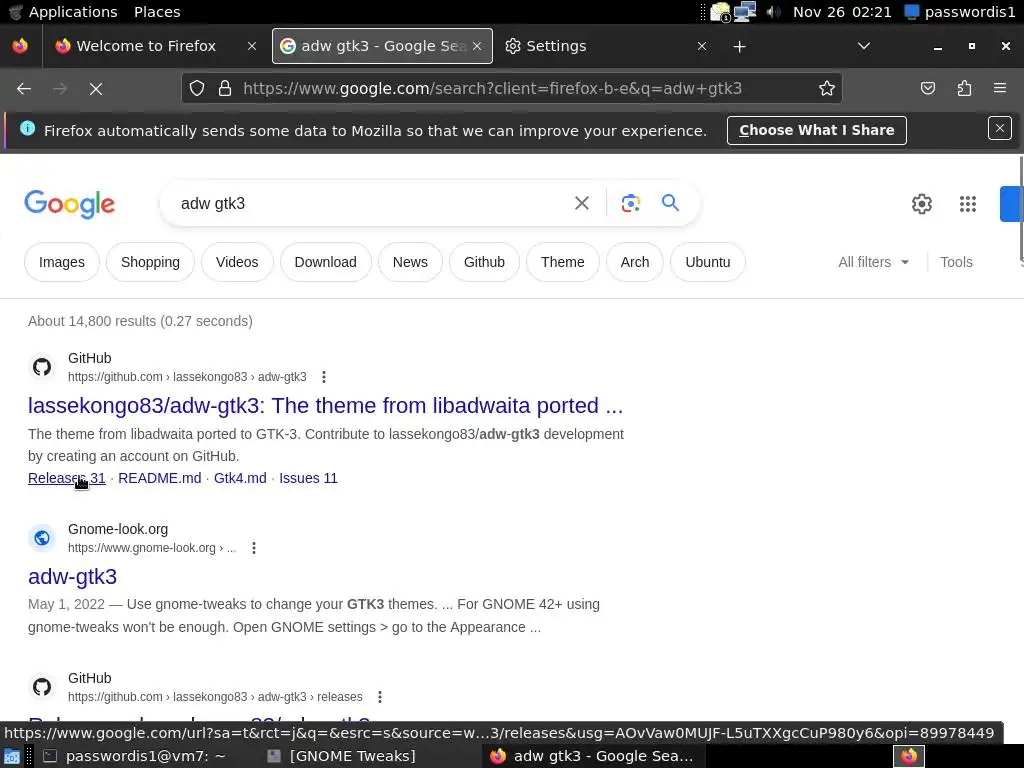Select the Ubuntu filter chip

pos(707,262)
